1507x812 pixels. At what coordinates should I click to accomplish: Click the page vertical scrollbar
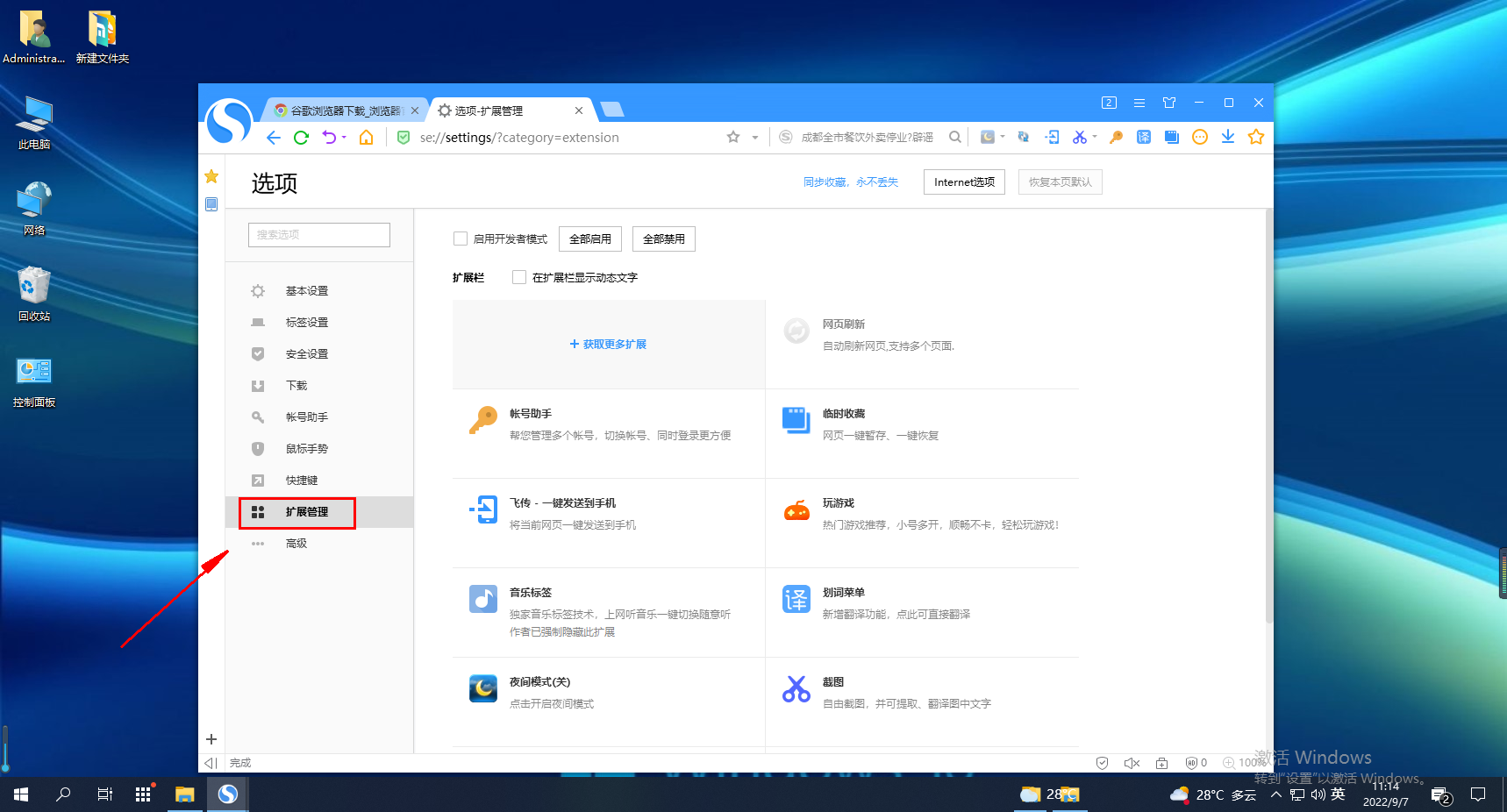[x=1268, y=416]
